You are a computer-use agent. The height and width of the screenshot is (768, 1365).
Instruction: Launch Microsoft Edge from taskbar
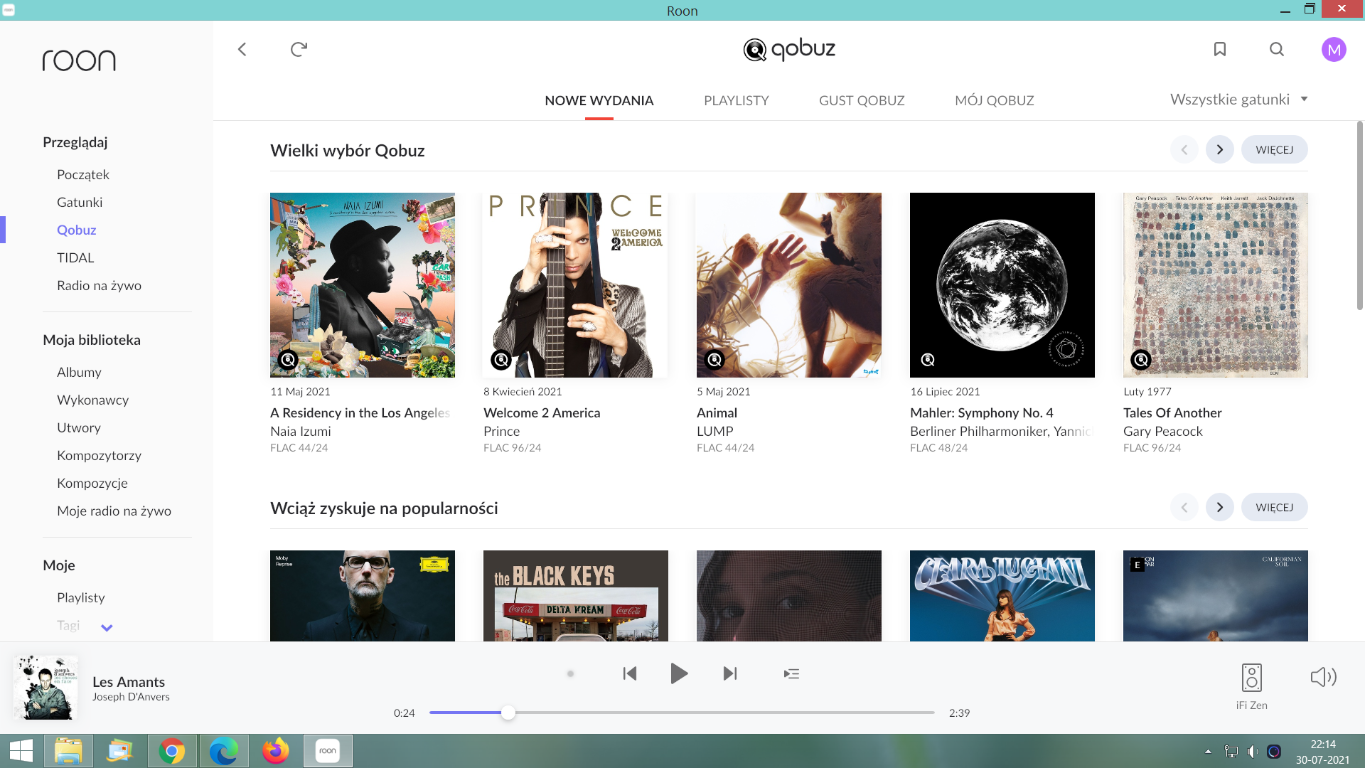pos(223,750)
